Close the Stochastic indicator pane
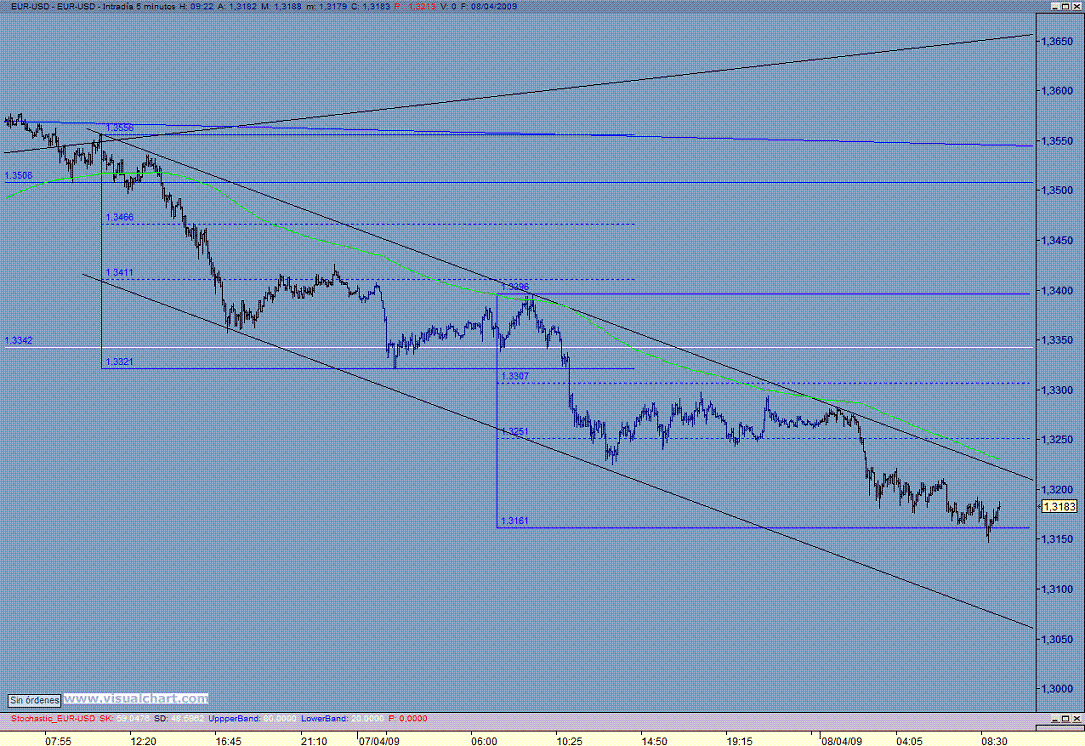Image resolution: width=1085 pixels, height=746 pixels. (x=1077, y=718)
